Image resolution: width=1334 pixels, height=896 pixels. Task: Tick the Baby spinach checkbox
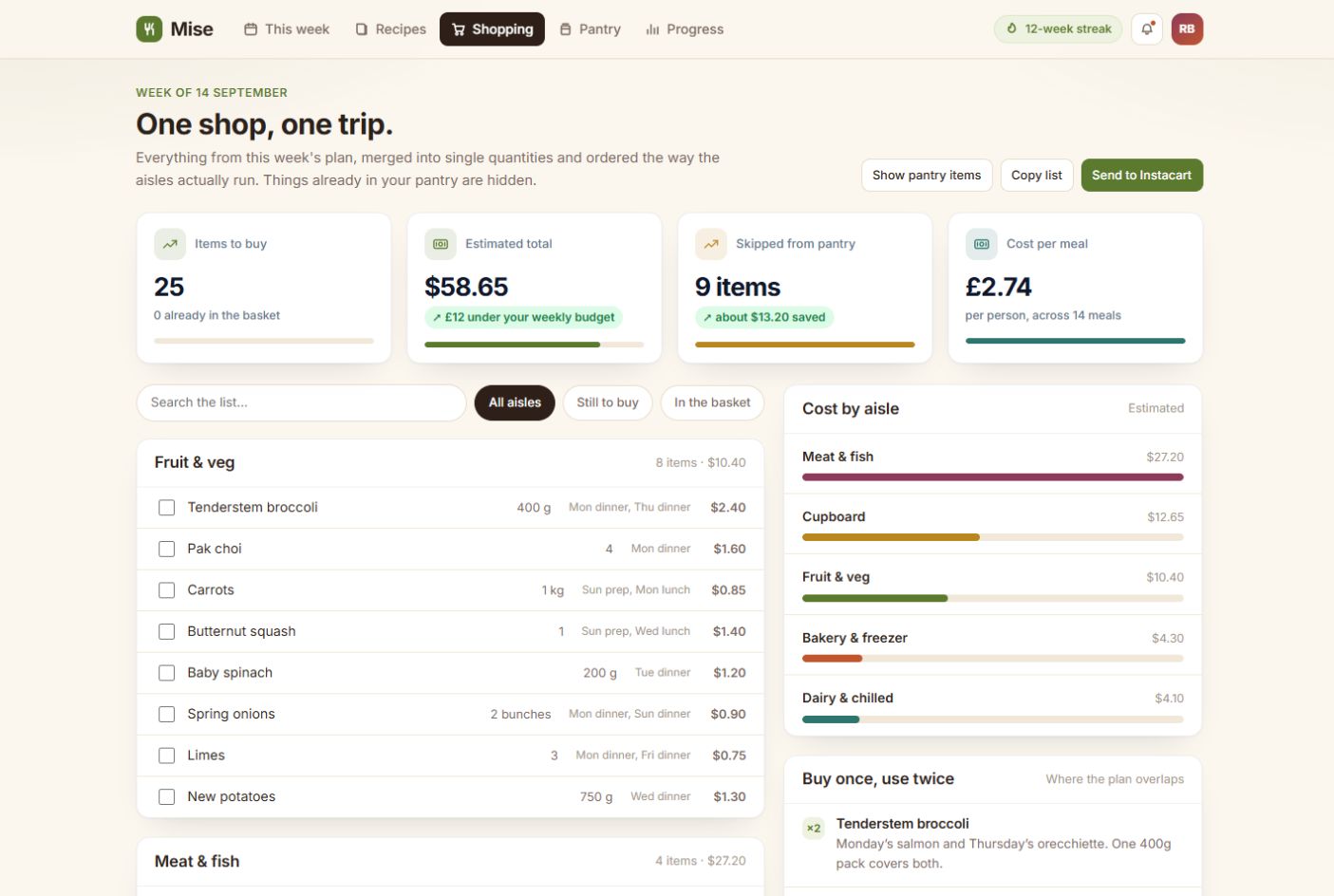tap(167, 673)
